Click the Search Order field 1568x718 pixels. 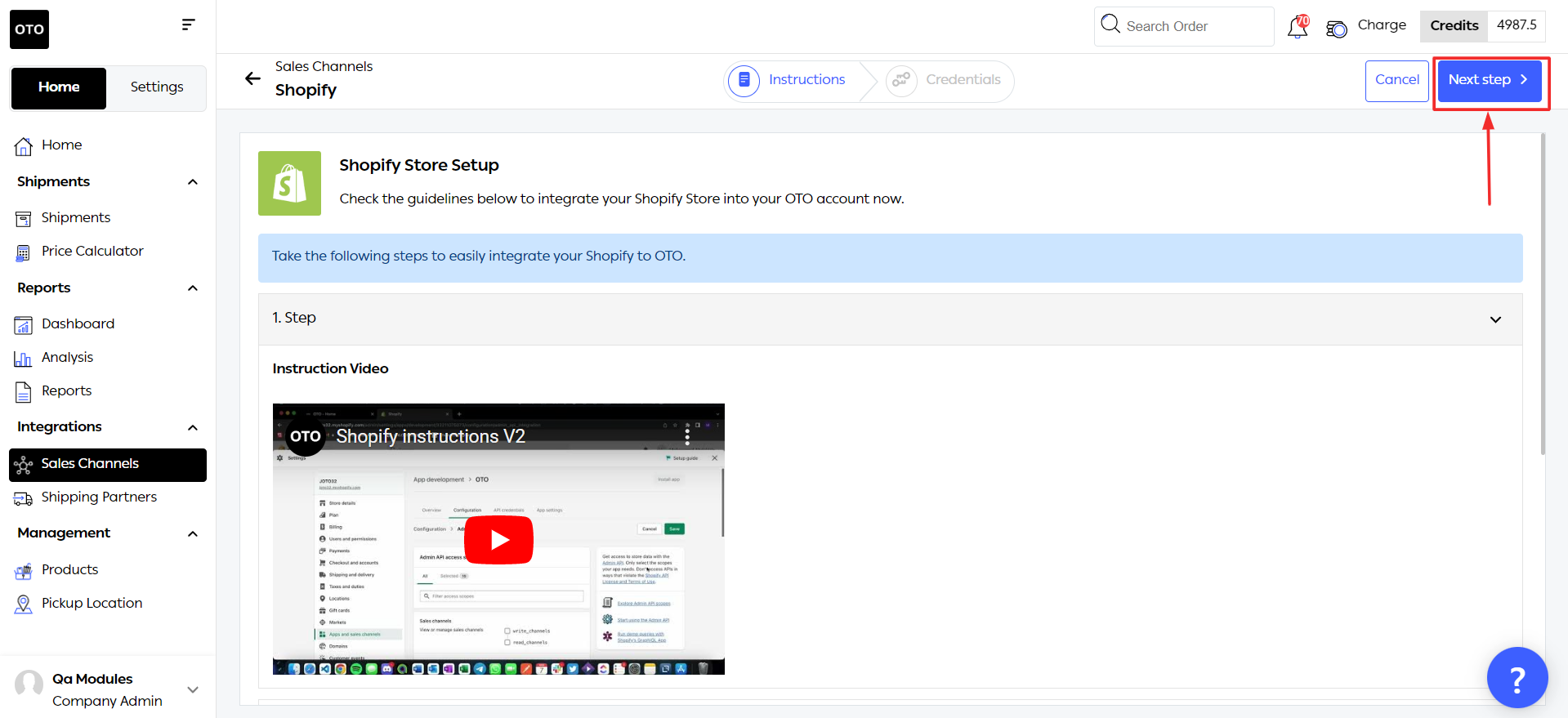(1184, 26)
